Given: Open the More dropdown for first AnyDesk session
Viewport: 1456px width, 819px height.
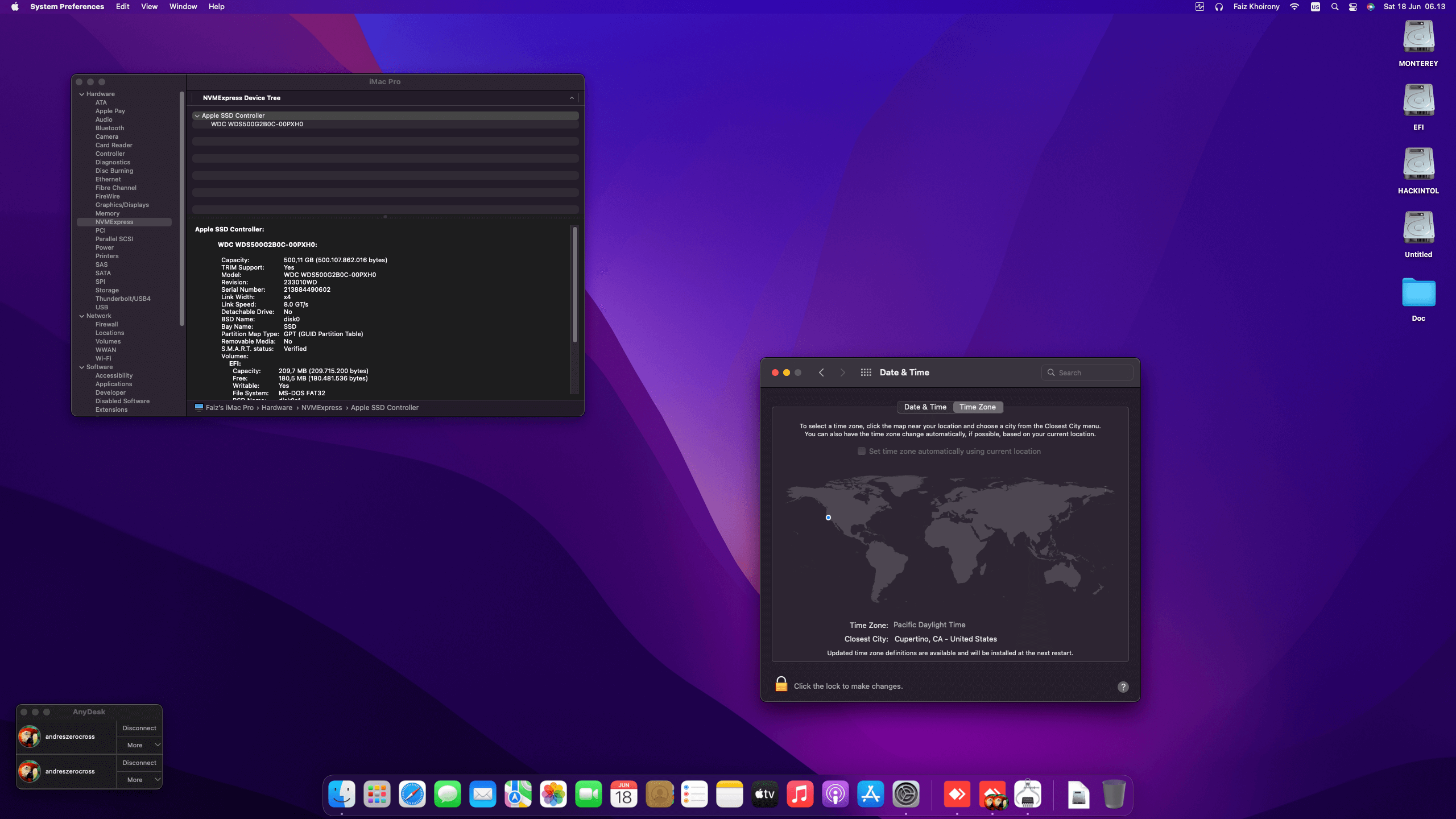Looking at the screenshot, I should (139, 745).
